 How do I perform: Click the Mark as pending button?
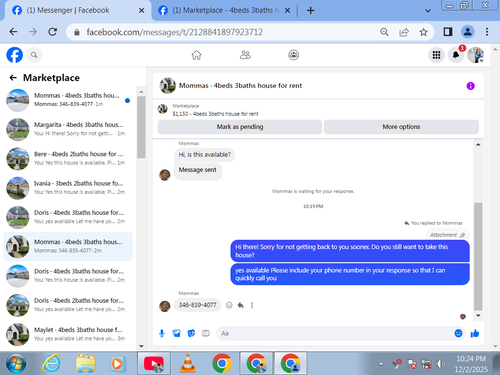(x=240, y=127)
